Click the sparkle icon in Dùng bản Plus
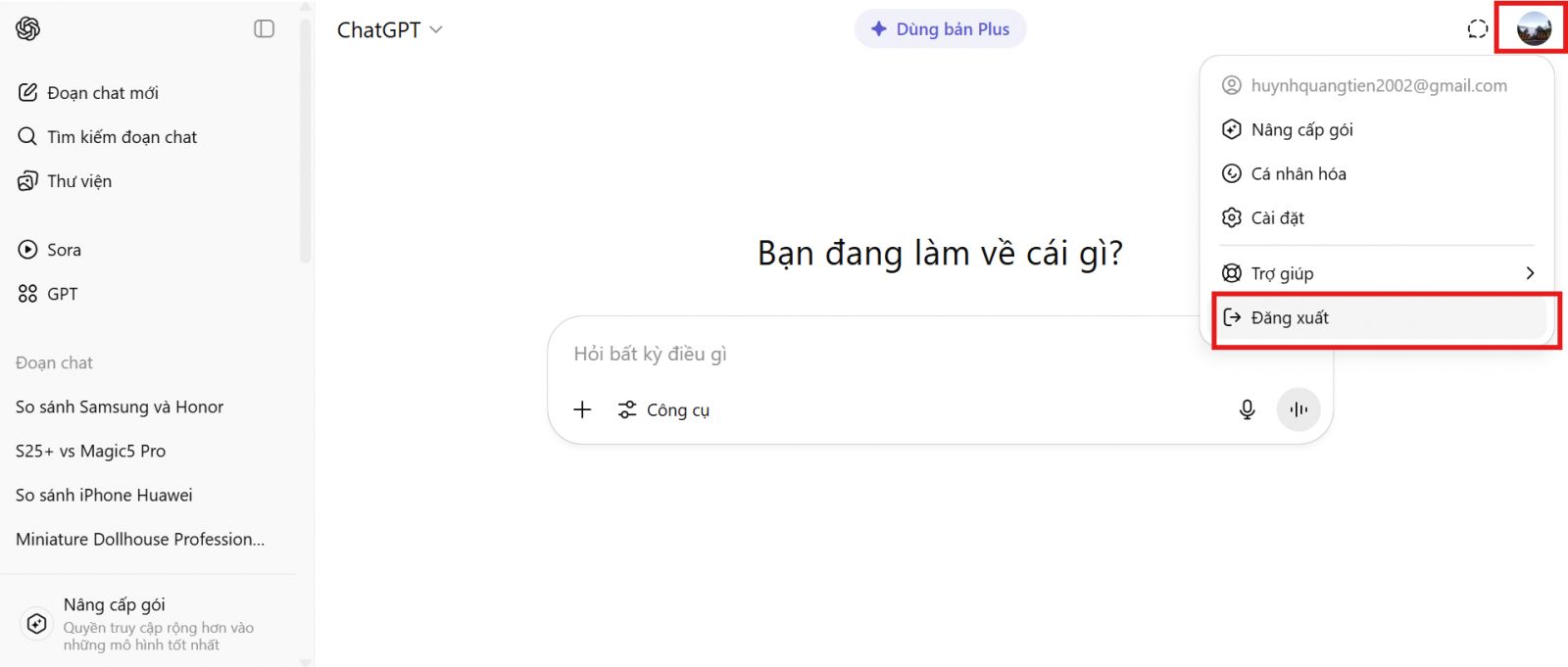The height and width of the screenshot is (667, 1568). pyautogui.click(x=879, y=29)
